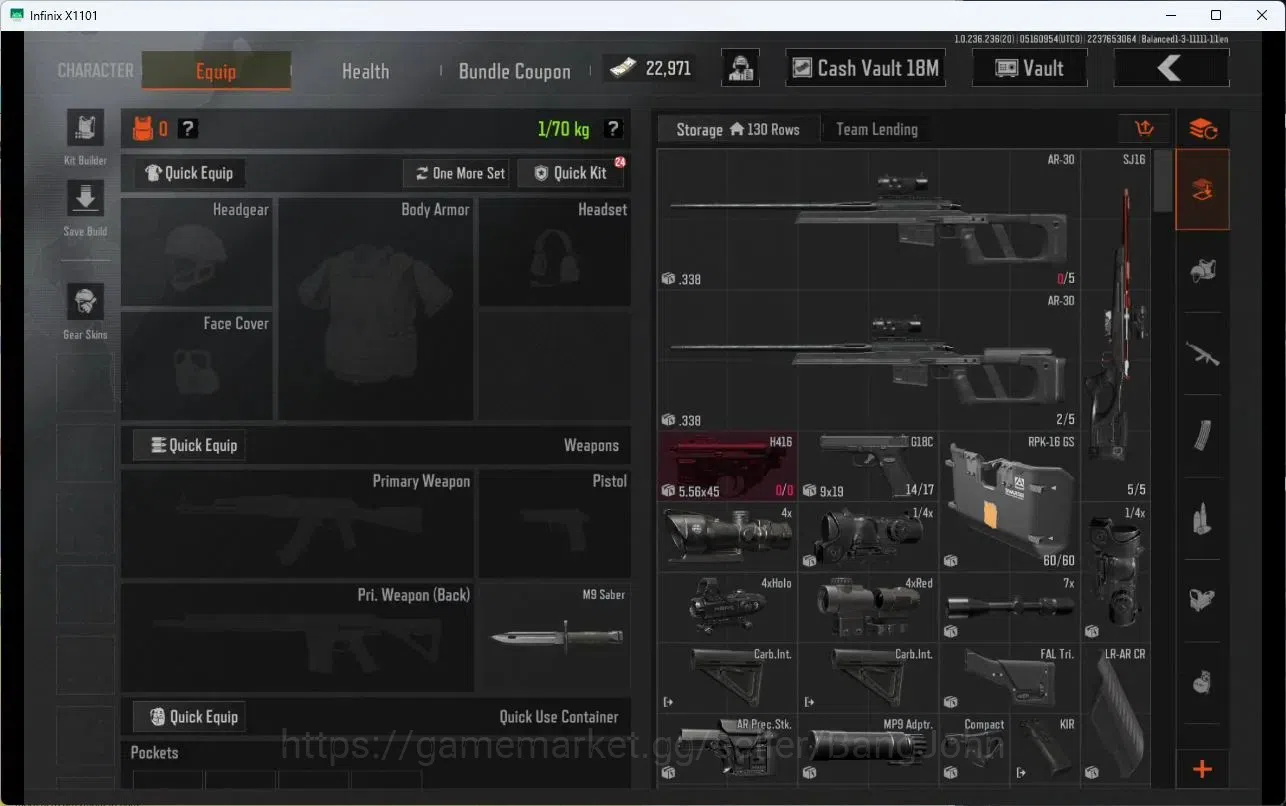This screenshot has width=1286, height=806.
Task: Filter storage by the grenade category icon
Action: click(1202, 682)
